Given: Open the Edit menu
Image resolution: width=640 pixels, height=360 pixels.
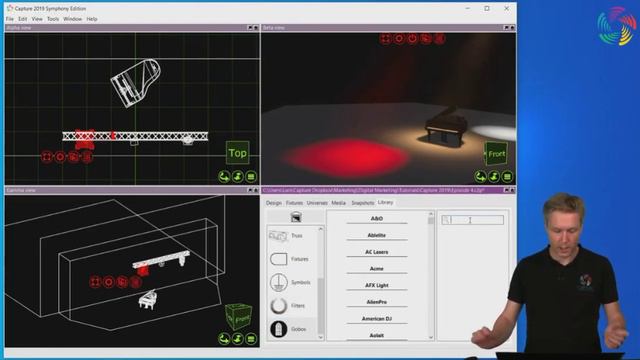Looking at the screenshot, I should (23, 19).
